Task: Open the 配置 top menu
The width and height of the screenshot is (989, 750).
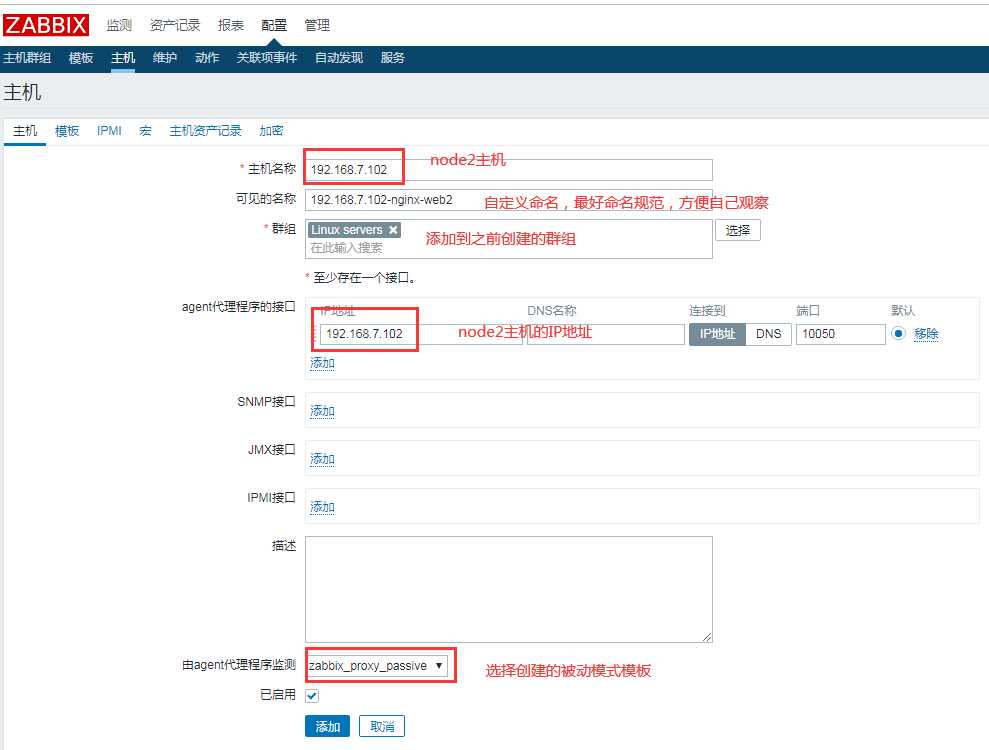Action: [274, 25]
